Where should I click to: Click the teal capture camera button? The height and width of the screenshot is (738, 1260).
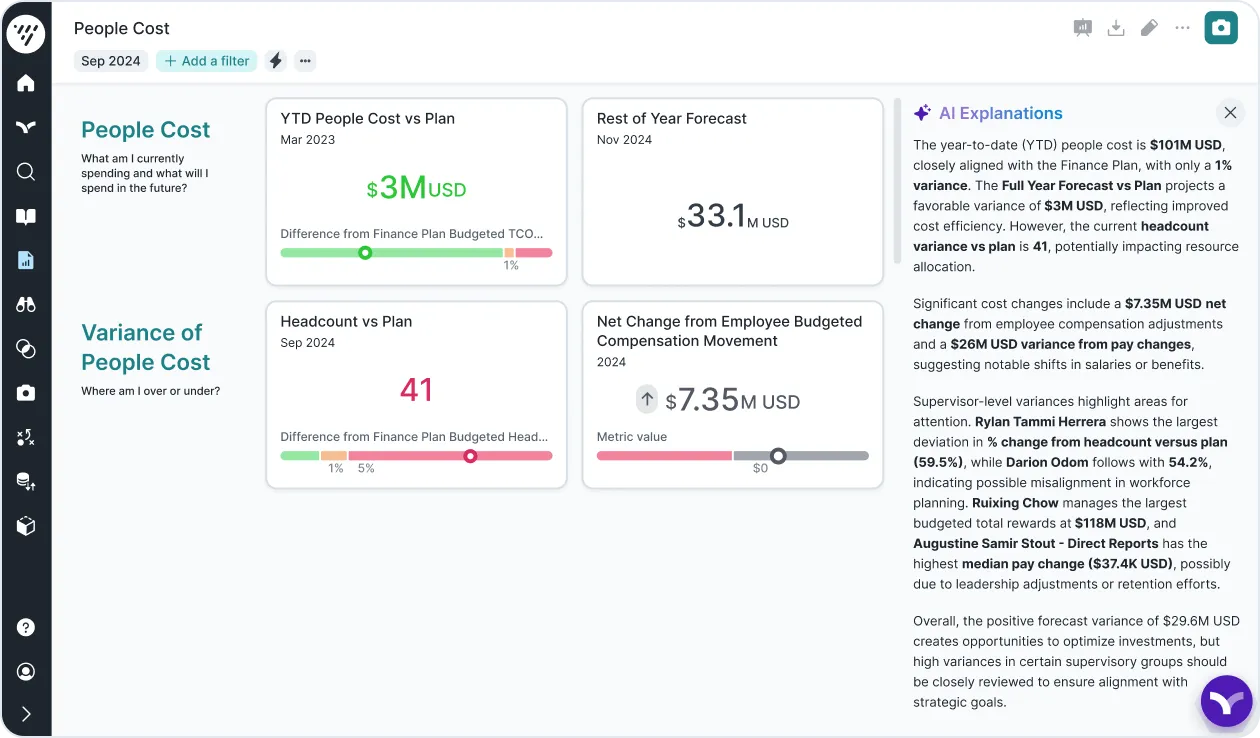1220,28
